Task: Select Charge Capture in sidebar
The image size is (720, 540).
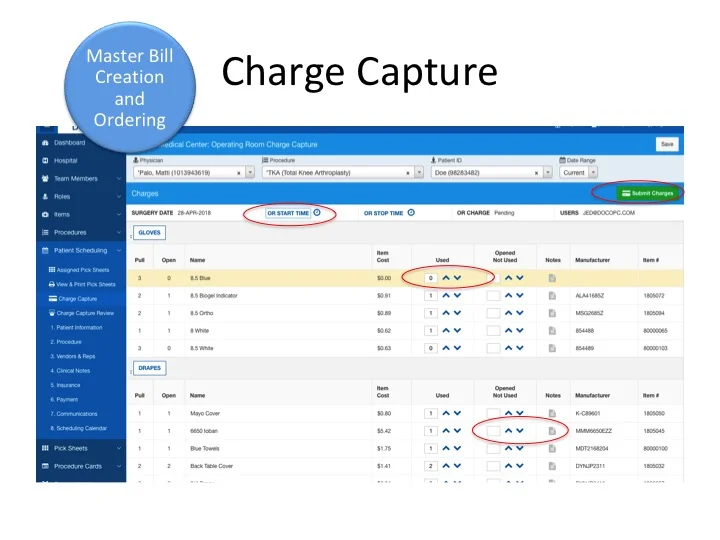Action: 73,298
